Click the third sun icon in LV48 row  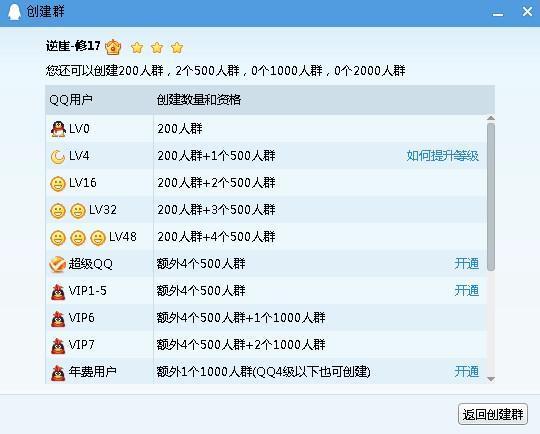tap(98, 238)
